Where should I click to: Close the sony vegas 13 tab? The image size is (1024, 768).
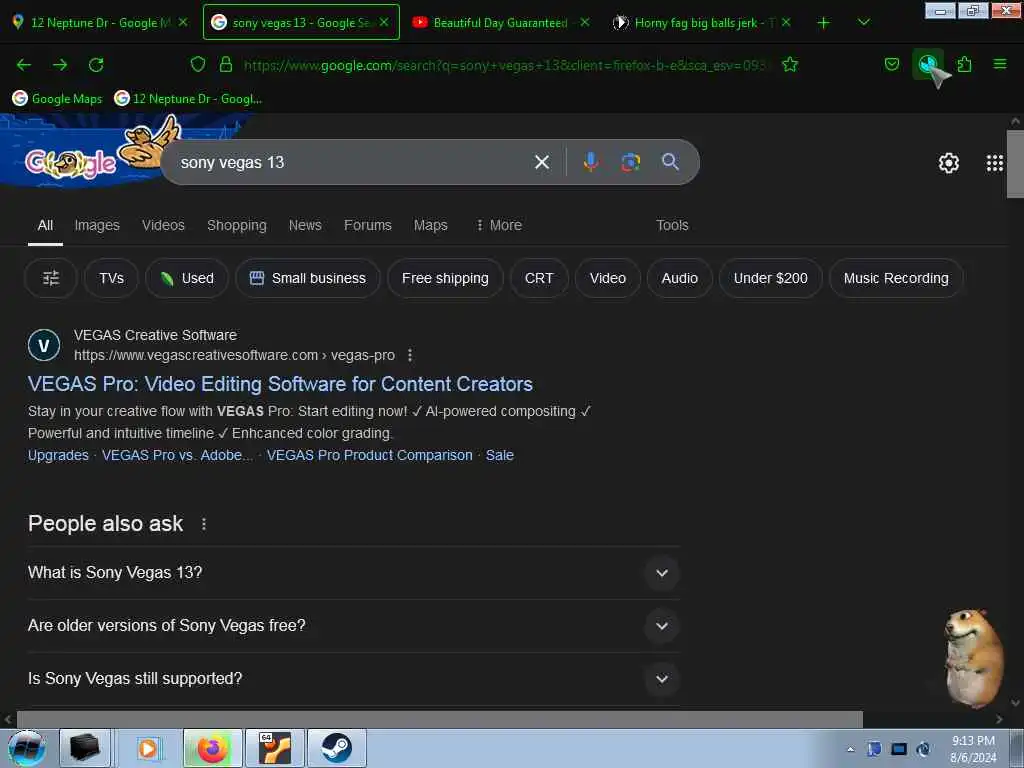tap(384, 22)
